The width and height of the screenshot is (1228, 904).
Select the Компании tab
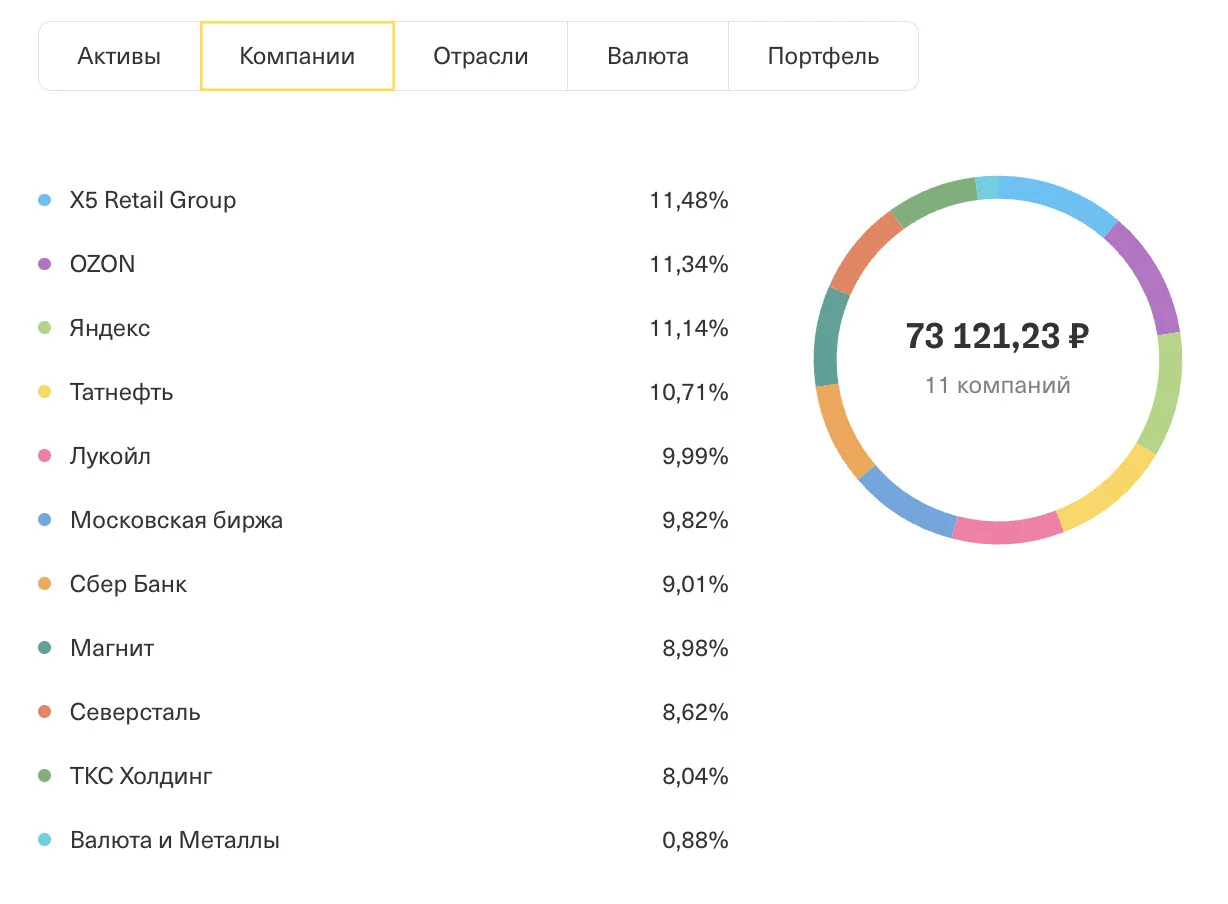[297, 56]
